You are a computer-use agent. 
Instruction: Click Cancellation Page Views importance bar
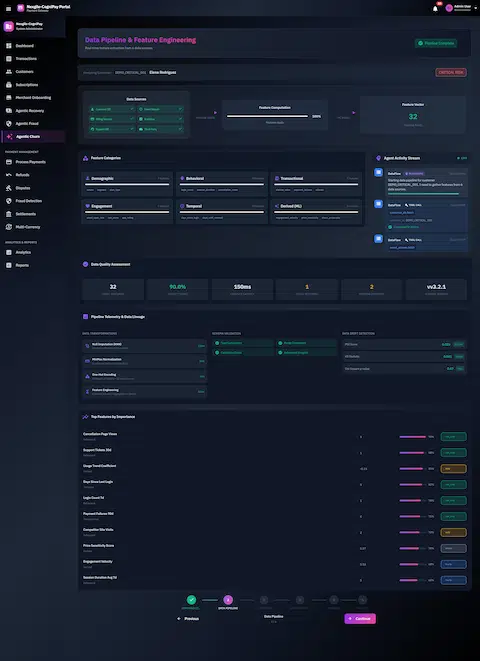[x=413, y=437]
